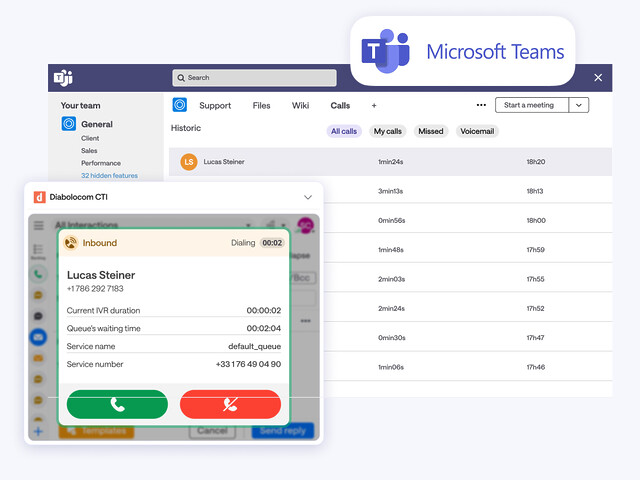
Task: Show Voicemail filter
Action: pos(477,131)
